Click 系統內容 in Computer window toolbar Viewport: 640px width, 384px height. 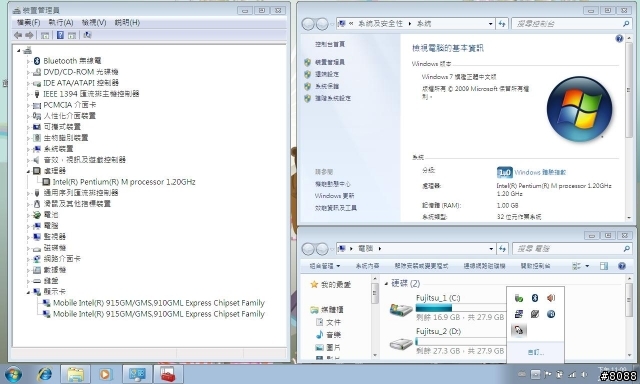click(367, 266)
